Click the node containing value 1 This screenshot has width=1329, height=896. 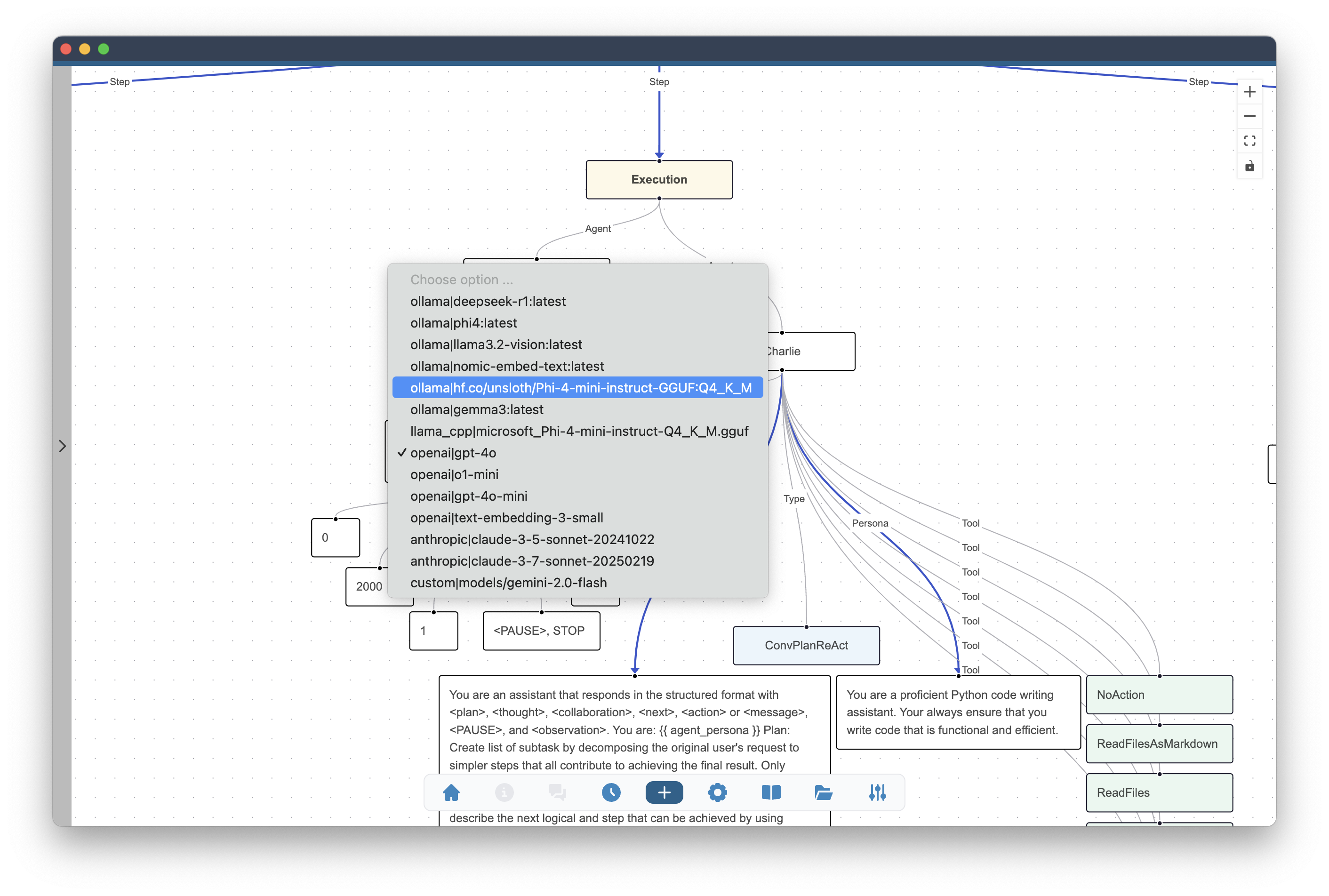coord(434,631)
